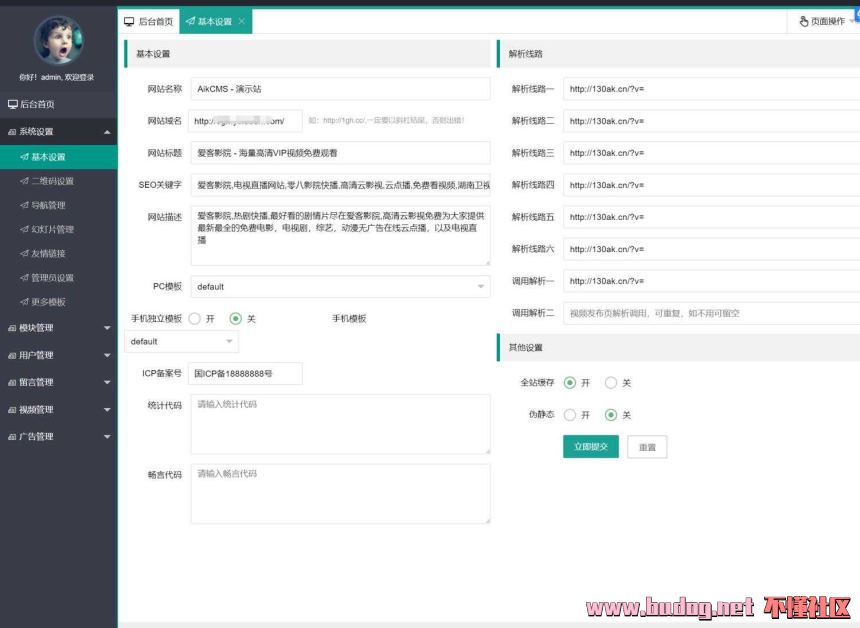The width and height of the screenshot is (860, 628).
Task: Open 管理员设置 in the sidebar
Action: click(x=59, y=278)
